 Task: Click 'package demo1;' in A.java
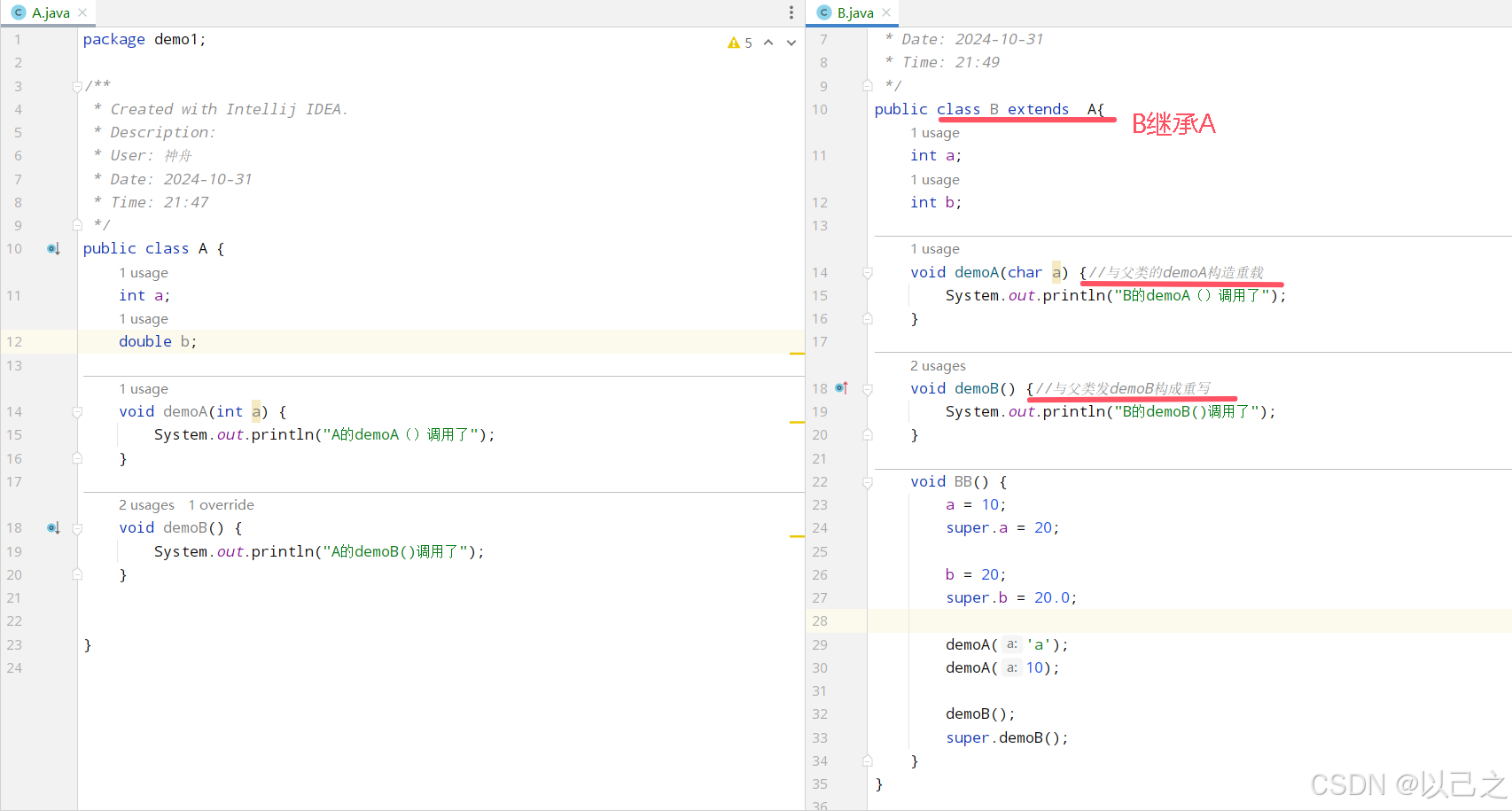coord(144,39)
